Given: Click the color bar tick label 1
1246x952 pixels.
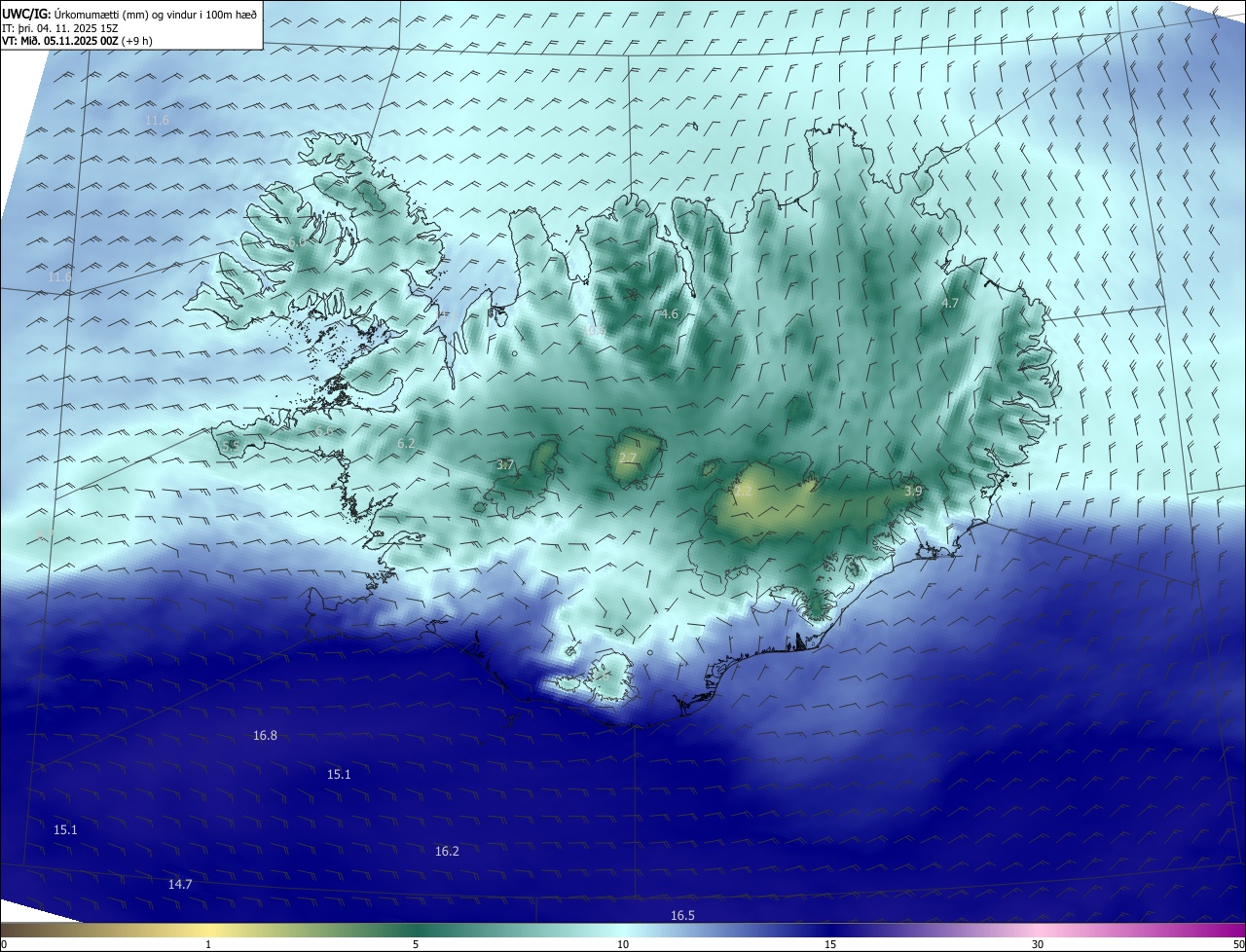Looking at the screenshot, I should [208, 944].
